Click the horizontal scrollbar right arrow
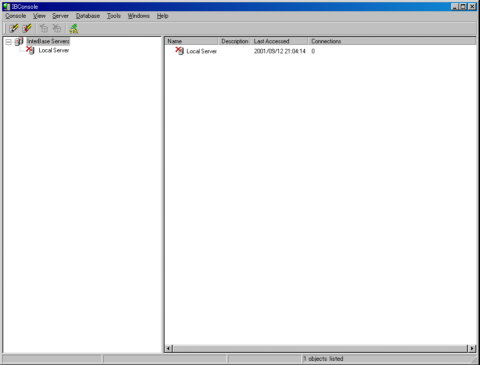Viewport: 480px width, 365px height. [x=472, y=348]
